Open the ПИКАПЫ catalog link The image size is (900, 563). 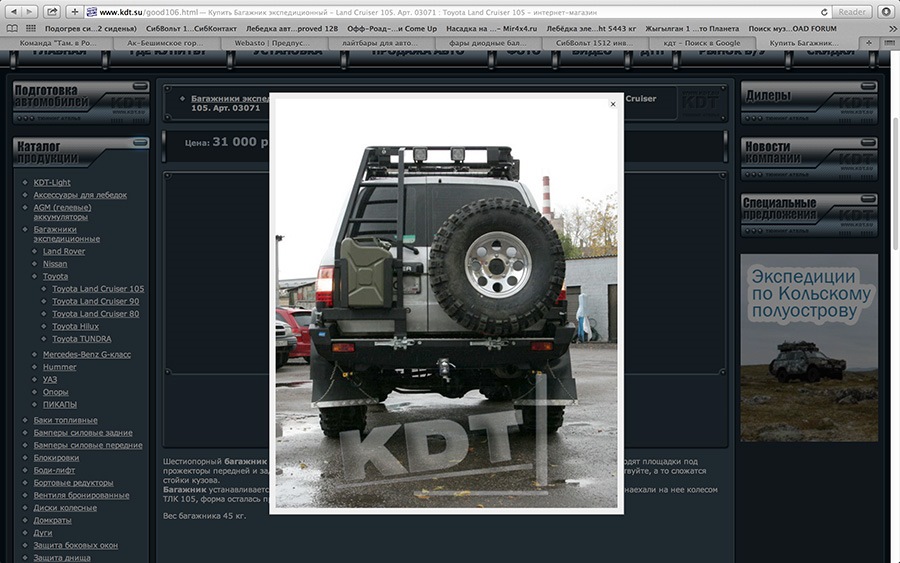click(x=60, y=405)
